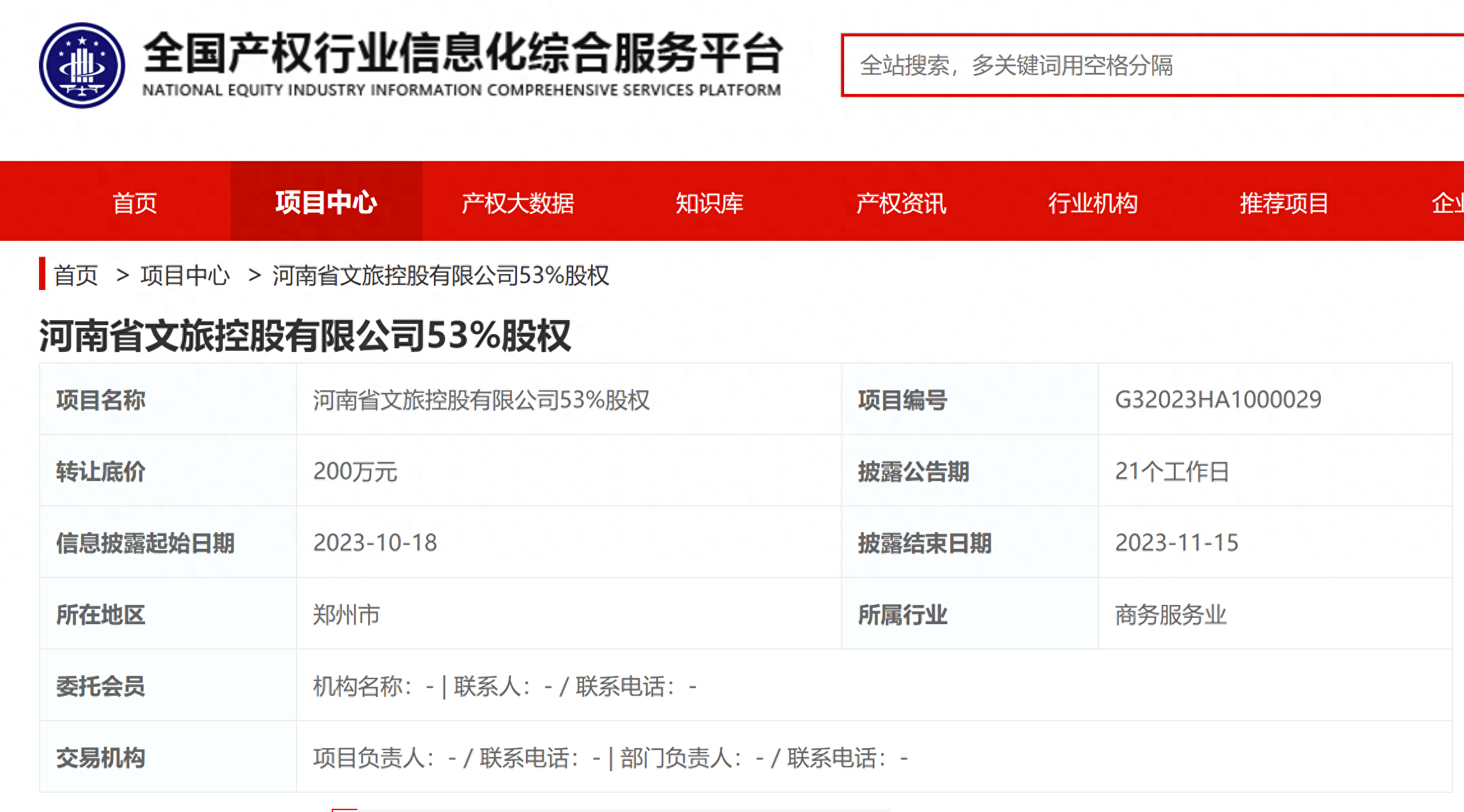Click the 披露结束日期 label cell
Screen dimensions: 1464x812
pyautogui.click(x=970, y=542)
